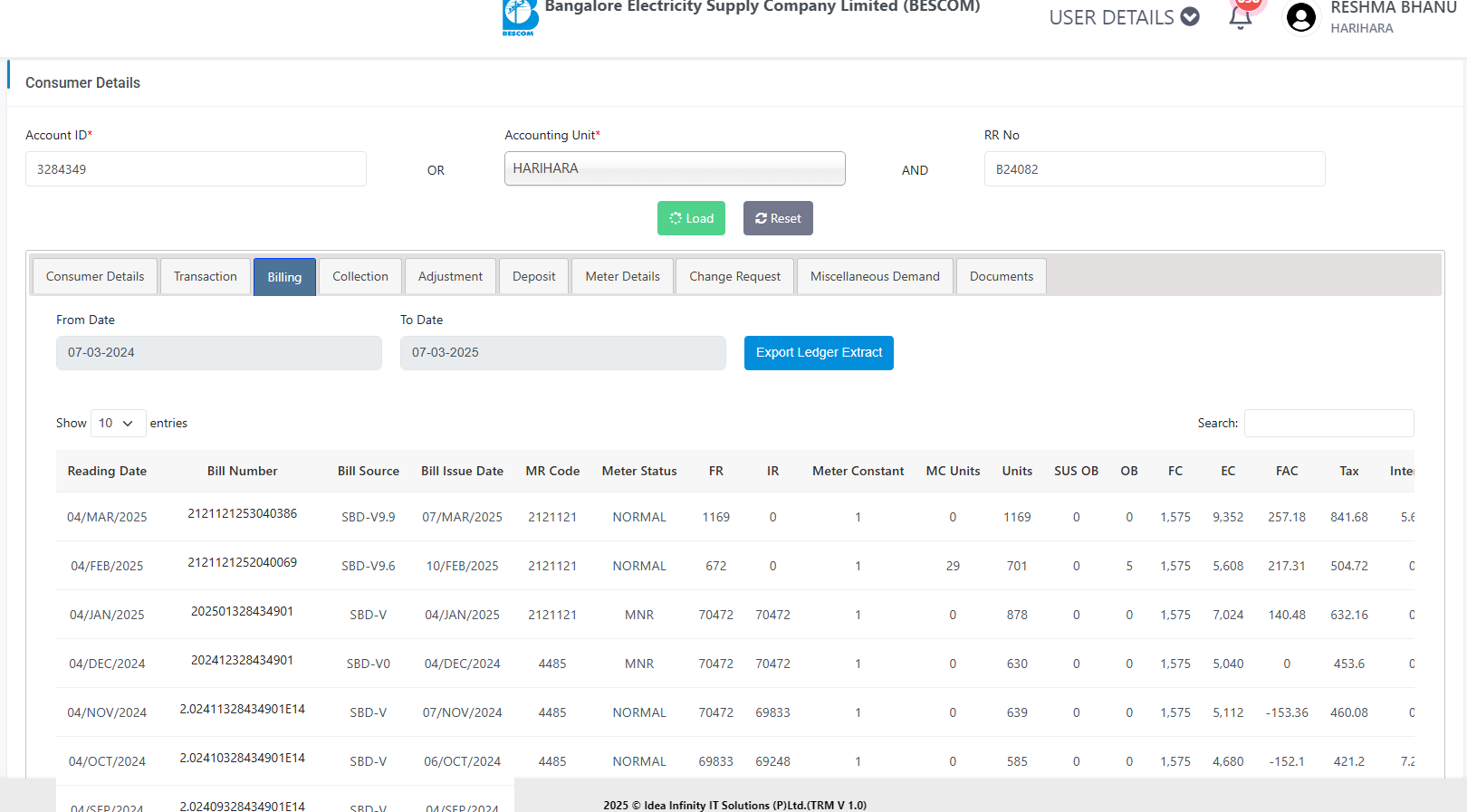Screen dimensions: 1467x812
Task: Sort by Bill Issue Date column header
Action: tap(462, 471)
